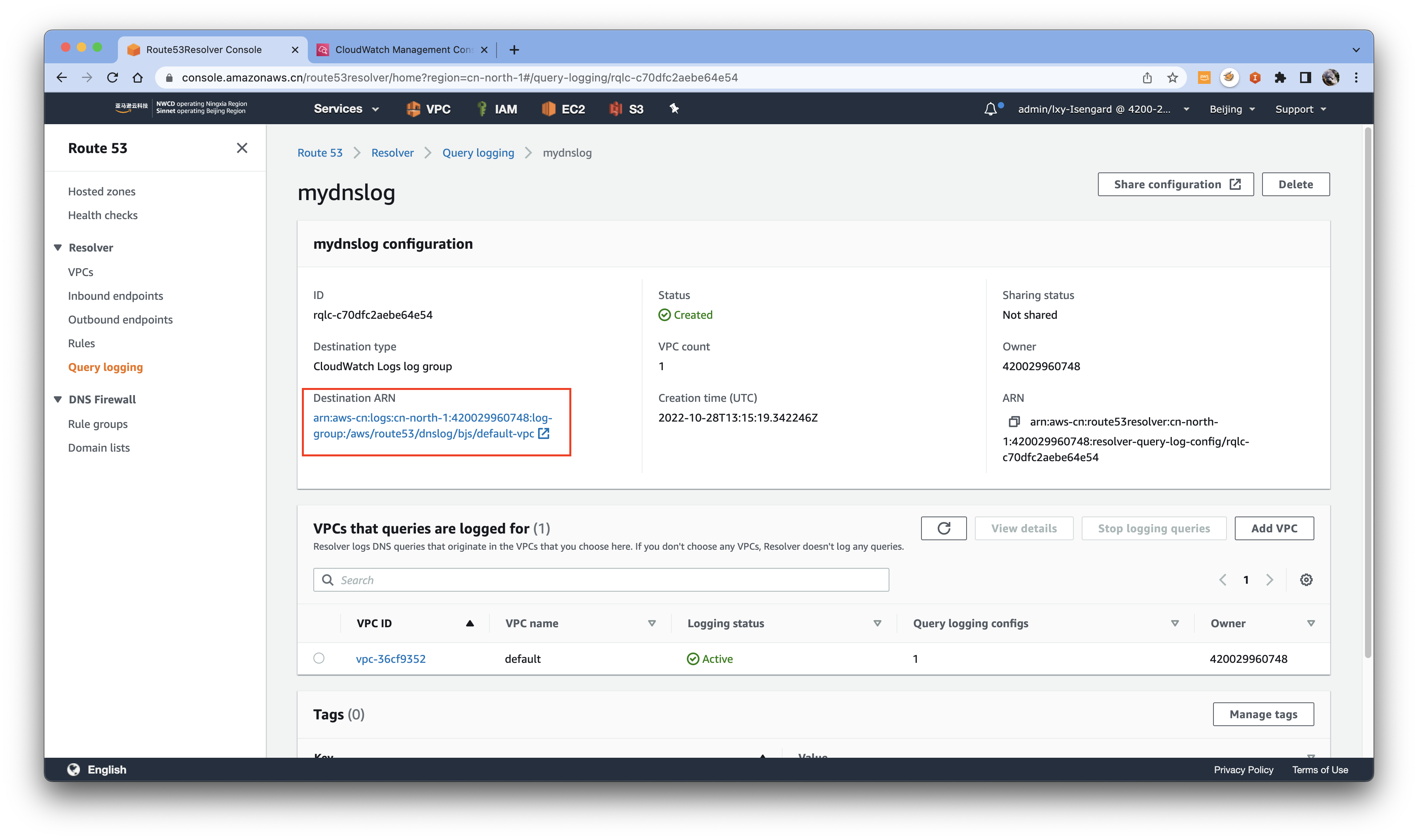Open Query logging in sidebar

click(105, 367)
